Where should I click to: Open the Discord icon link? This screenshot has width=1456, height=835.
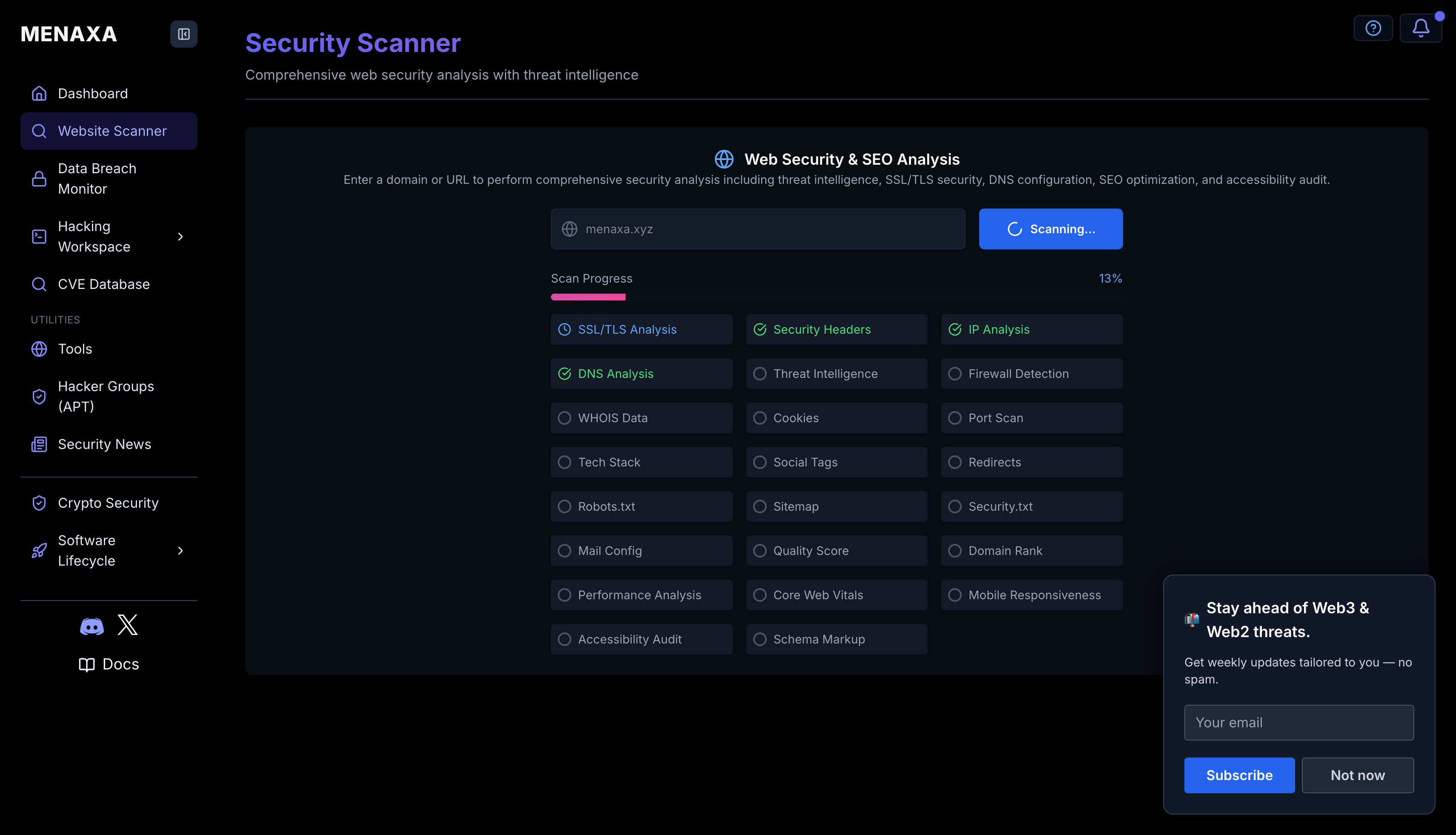pos(92,626)
